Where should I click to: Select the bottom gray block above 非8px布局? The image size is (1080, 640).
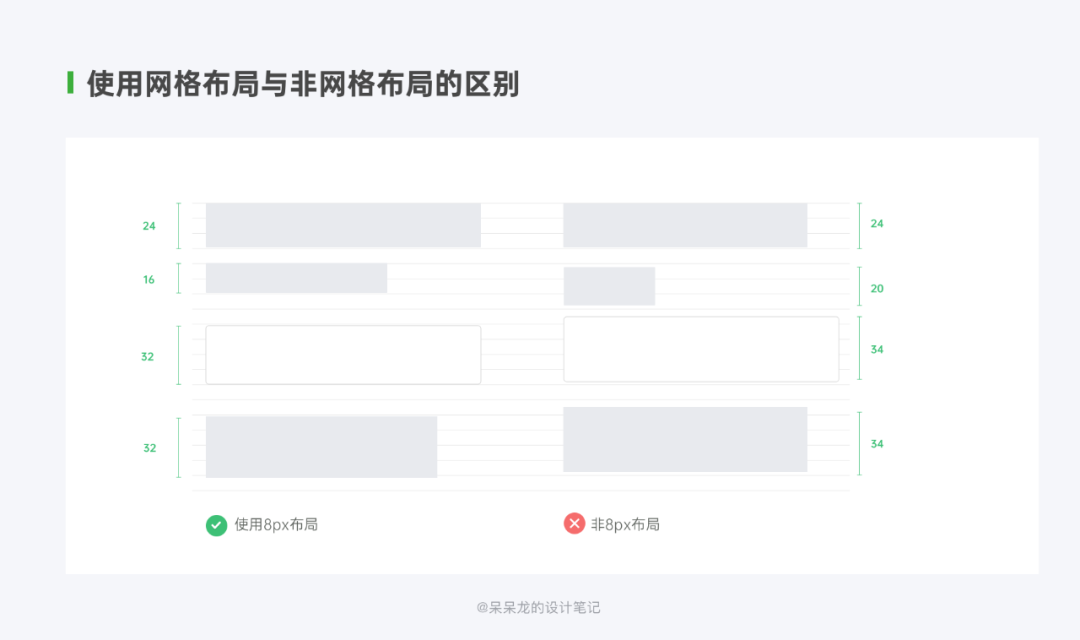[x=685, y=439]
